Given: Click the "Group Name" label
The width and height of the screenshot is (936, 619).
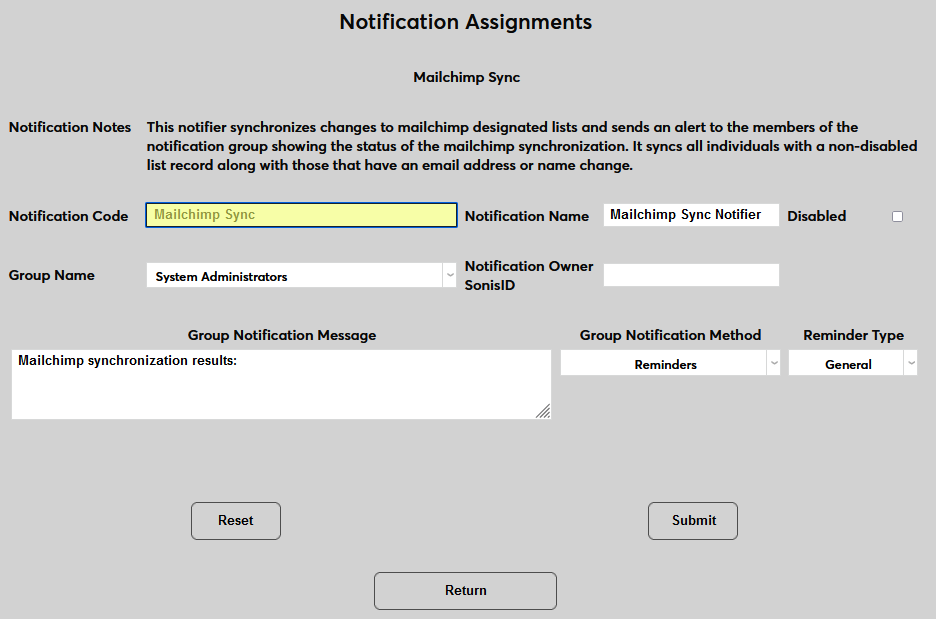Looking at the screenshot, I should 52,275.
